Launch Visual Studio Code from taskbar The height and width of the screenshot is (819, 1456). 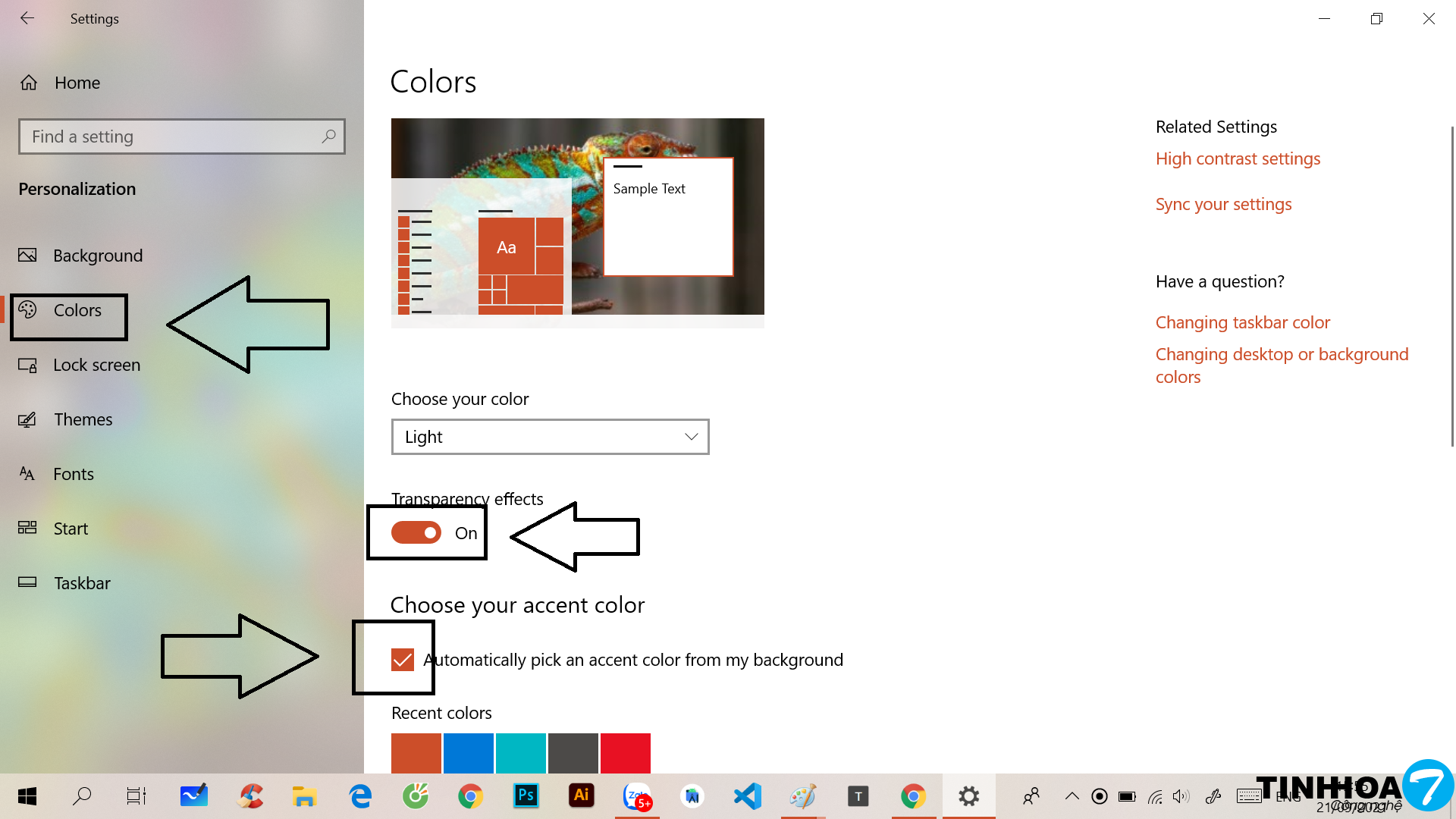[x=747, y=795]
